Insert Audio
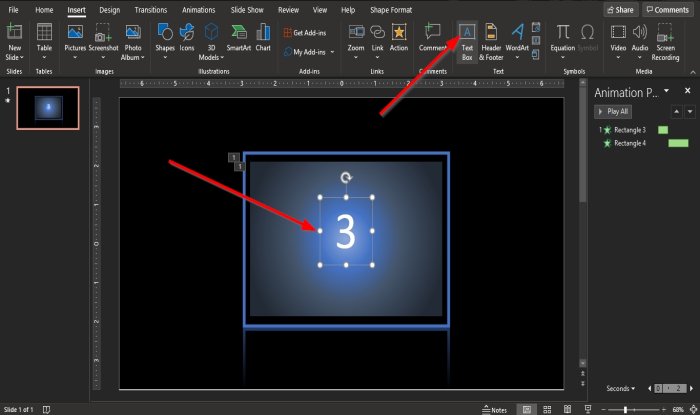 640,42
